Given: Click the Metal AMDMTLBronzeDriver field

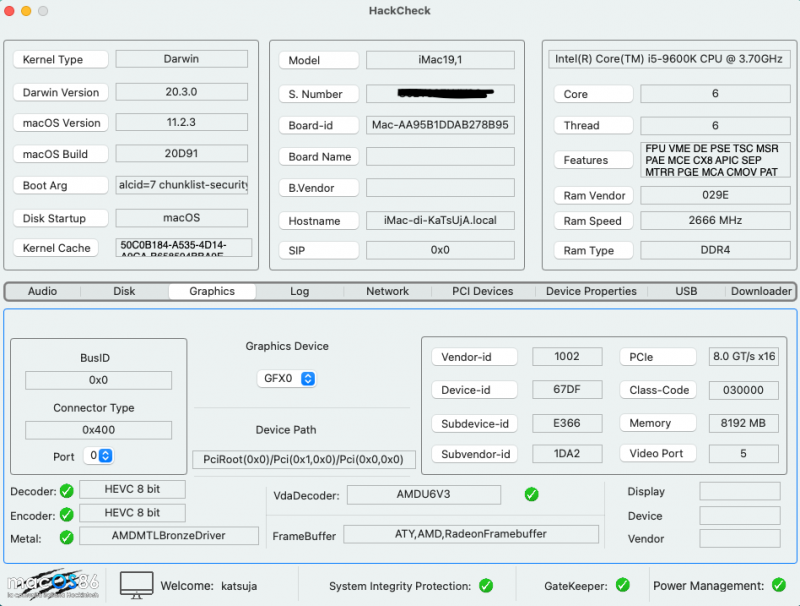Looking at the screenshot, I should tap(169, 536).
